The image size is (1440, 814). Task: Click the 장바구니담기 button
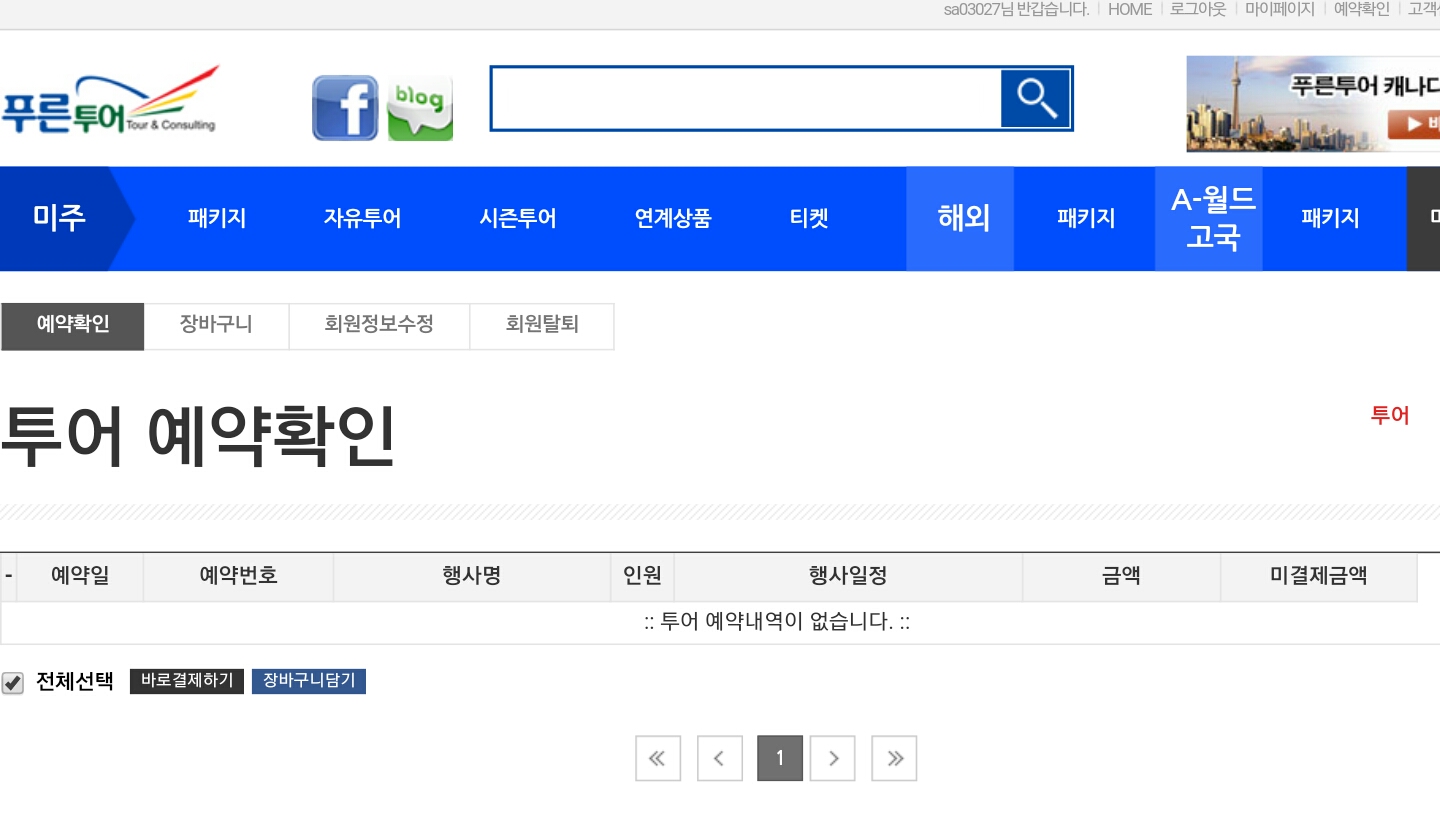309,681
